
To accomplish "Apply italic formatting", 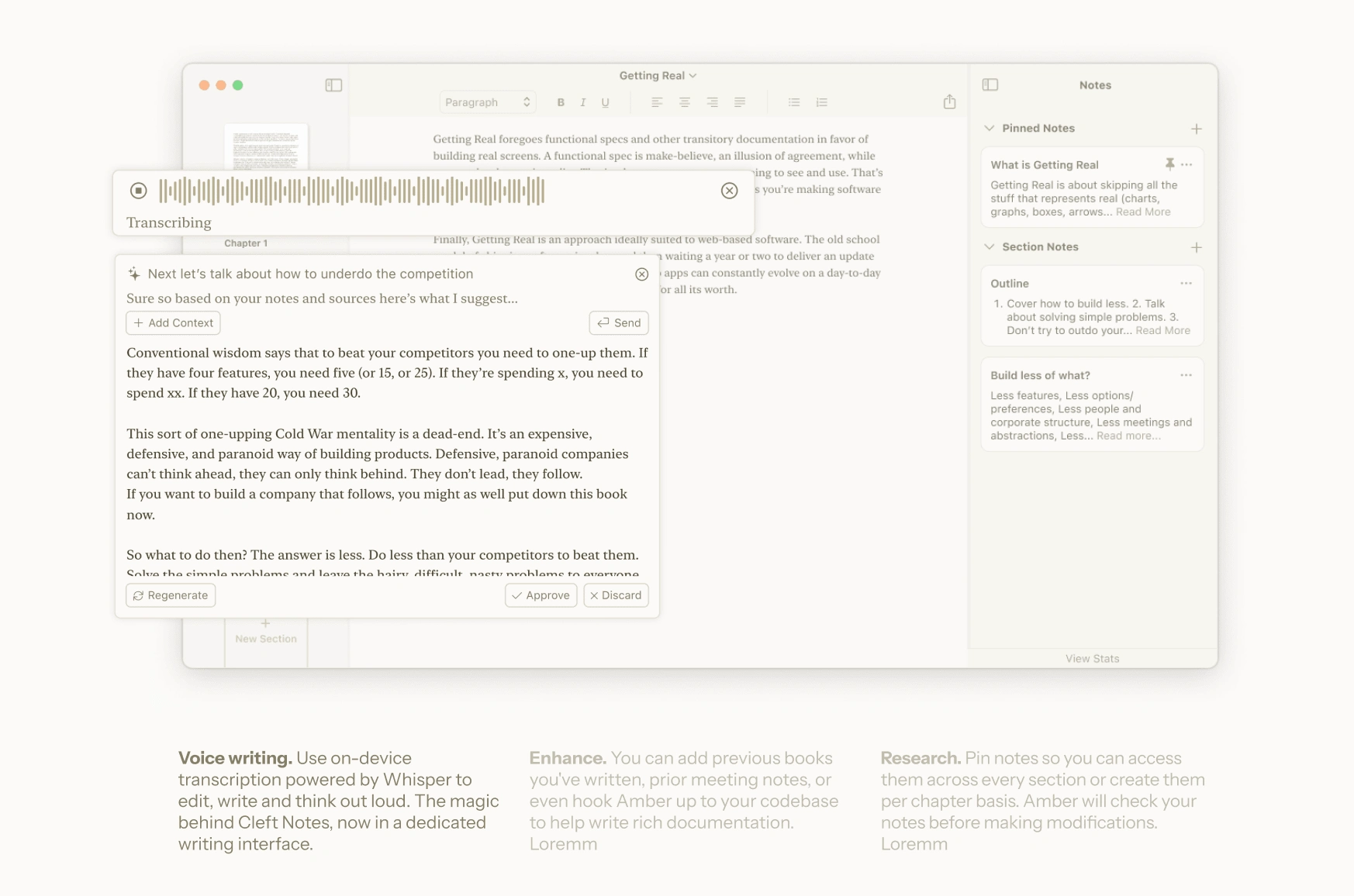I will coord(583,102).
